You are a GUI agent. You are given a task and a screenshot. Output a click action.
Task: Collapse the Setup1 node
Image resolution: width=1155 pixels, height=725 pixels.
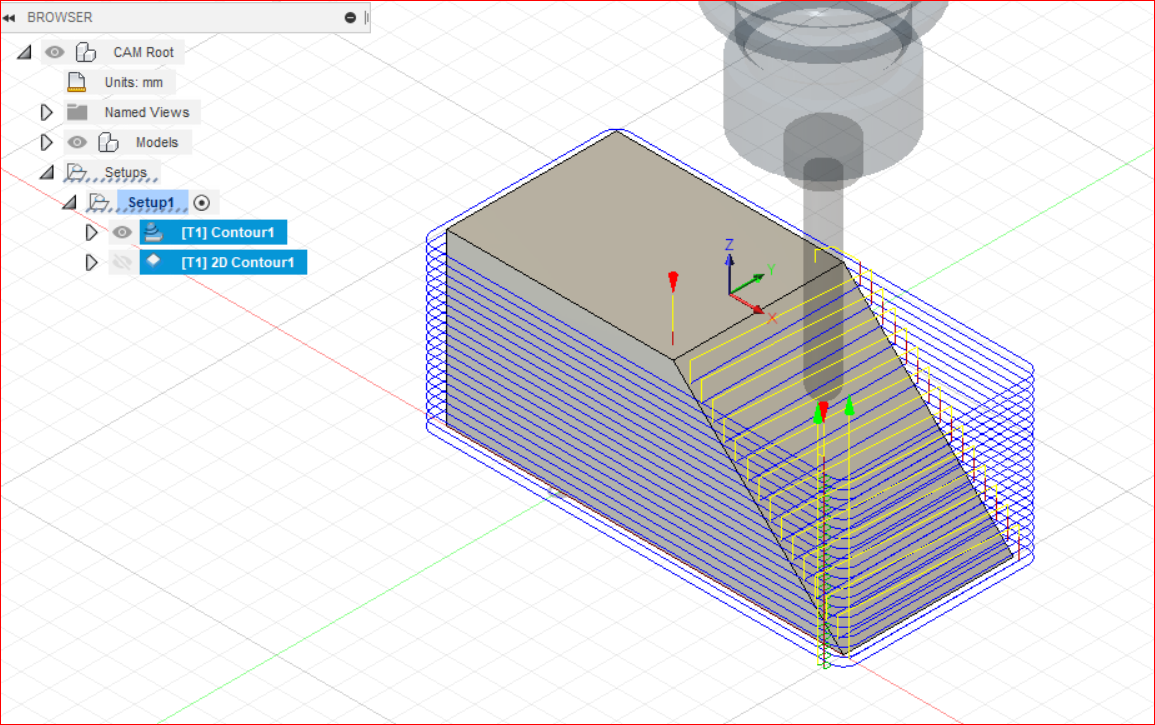(70, 202)
